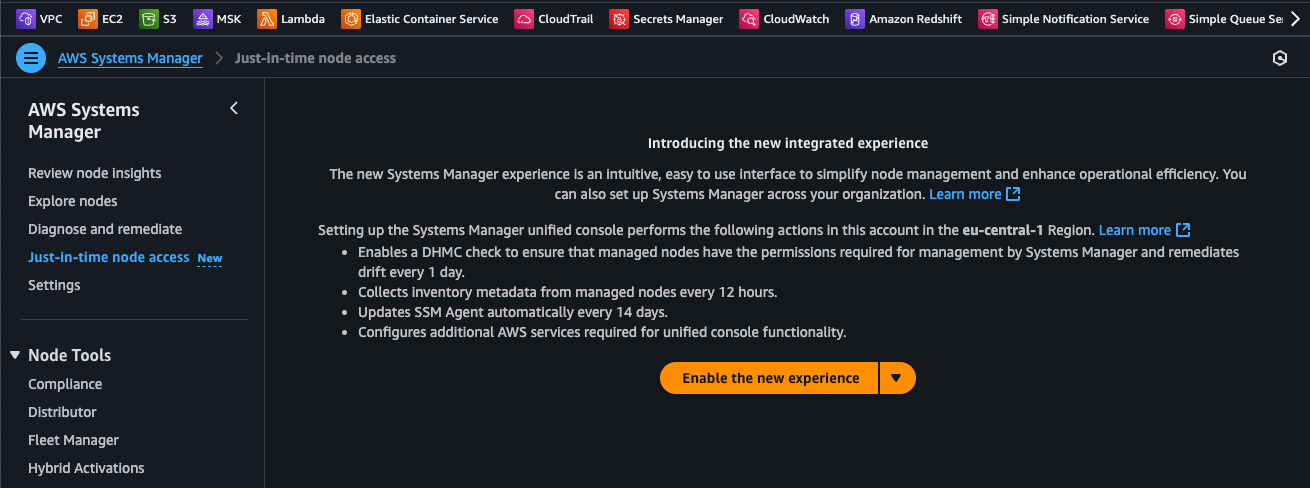Open the Lambda service shortcut icon
The image size is (1310, 488).
click(x=267, y=19)
